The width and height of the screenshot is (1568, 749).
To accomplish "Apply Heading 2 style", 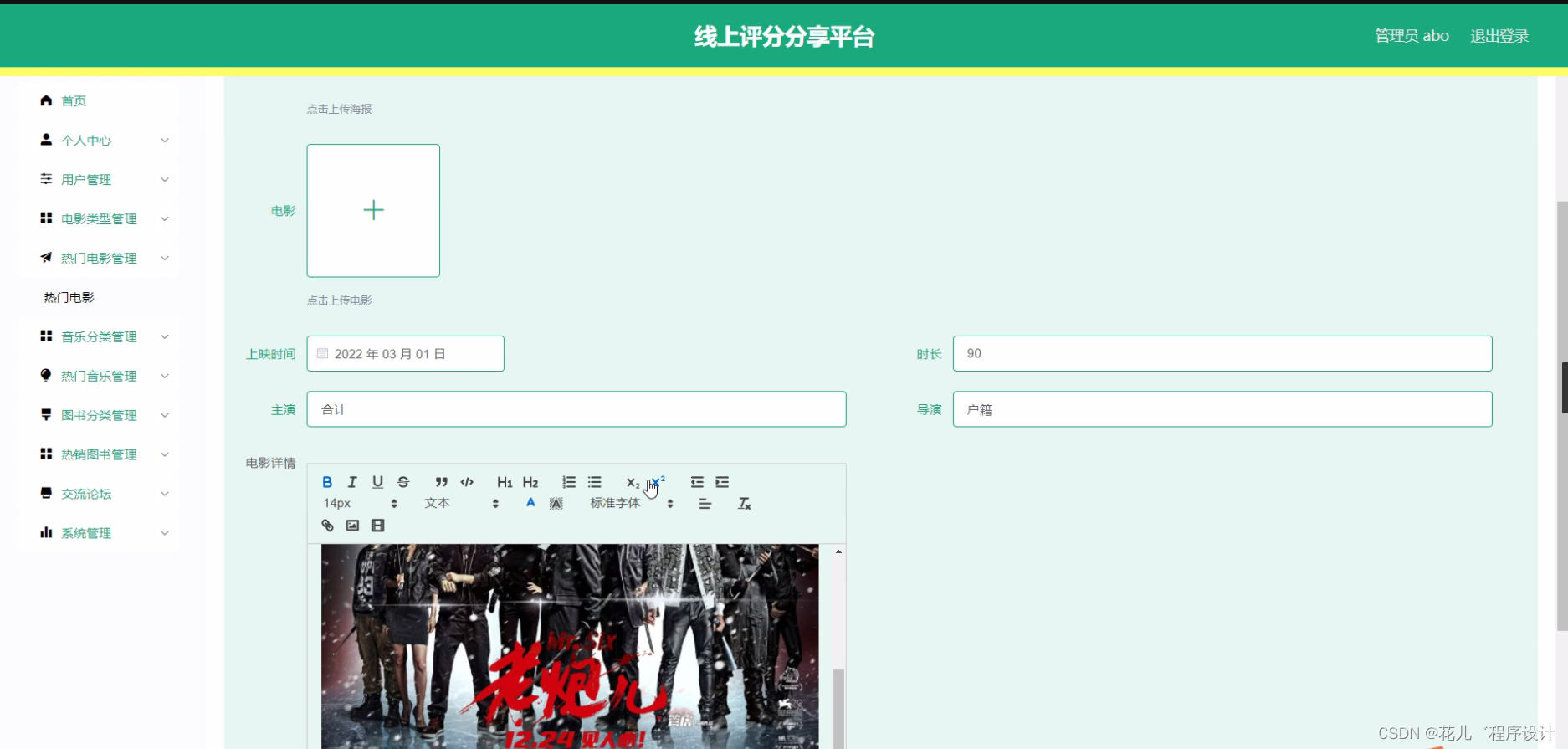I will [530, 482].
